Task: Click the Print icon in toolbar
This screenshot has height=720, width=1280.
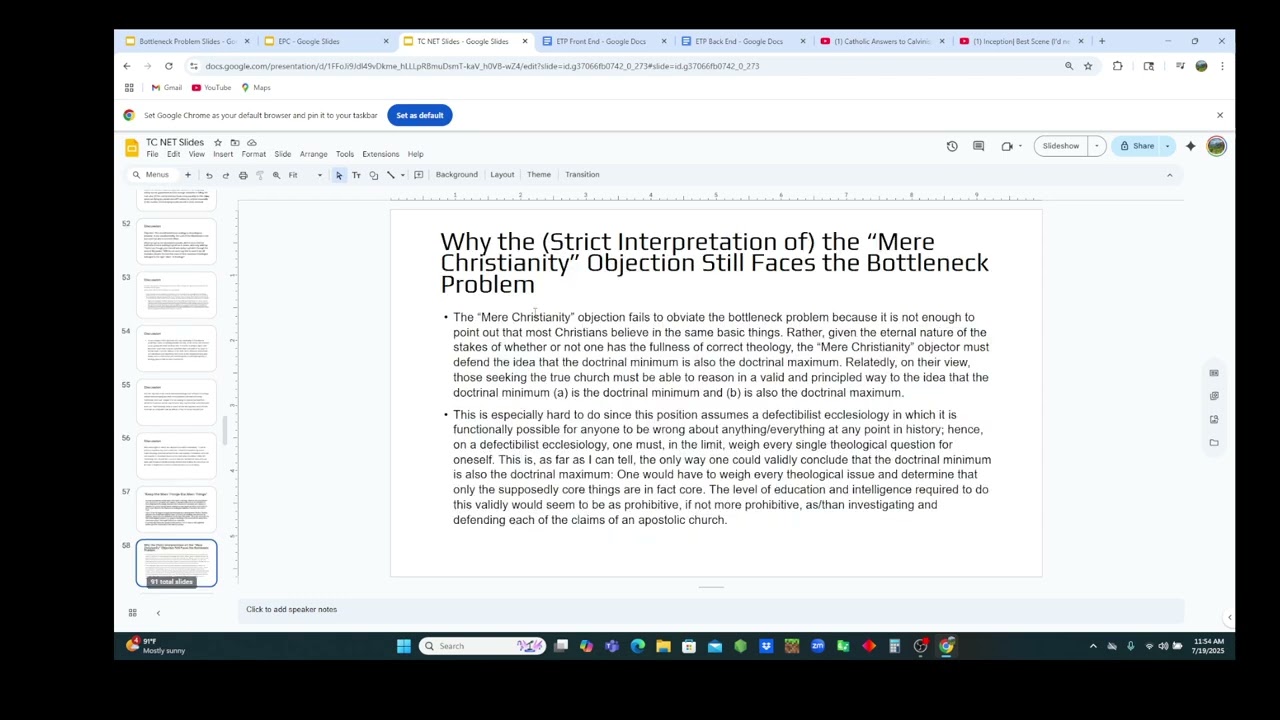Action: 243,175
